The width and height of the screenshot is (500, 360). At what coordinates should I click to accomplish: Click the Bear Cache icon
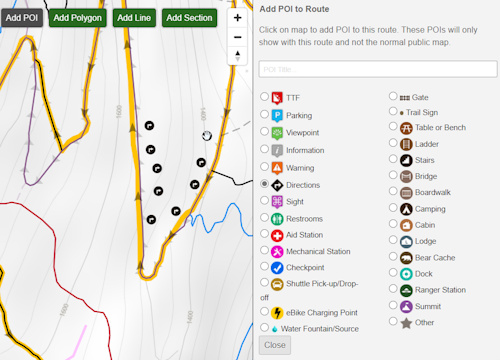[x=406, y=258]
